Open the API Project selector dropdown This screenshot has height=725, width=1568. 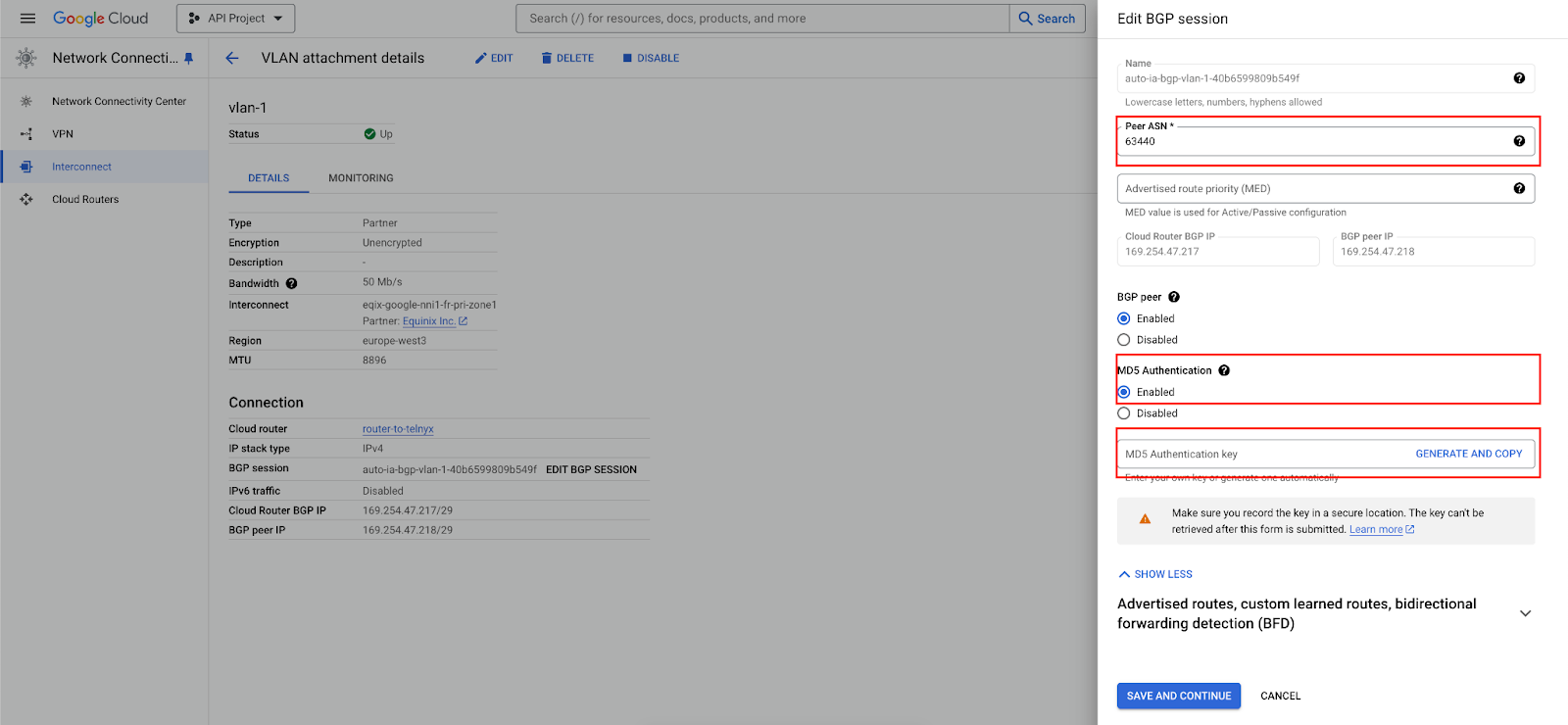235,19
